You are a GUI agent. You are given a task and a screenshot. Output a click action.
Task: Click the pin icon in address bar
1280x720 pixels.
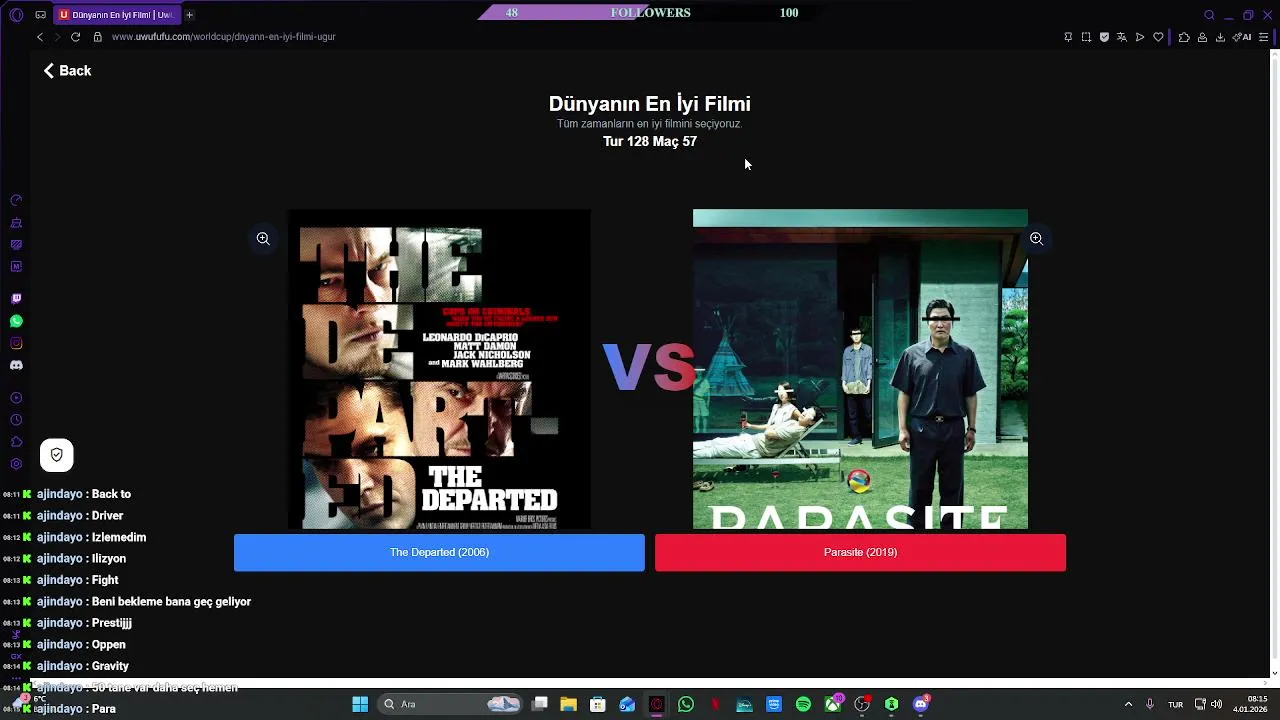coord(1068,37)
